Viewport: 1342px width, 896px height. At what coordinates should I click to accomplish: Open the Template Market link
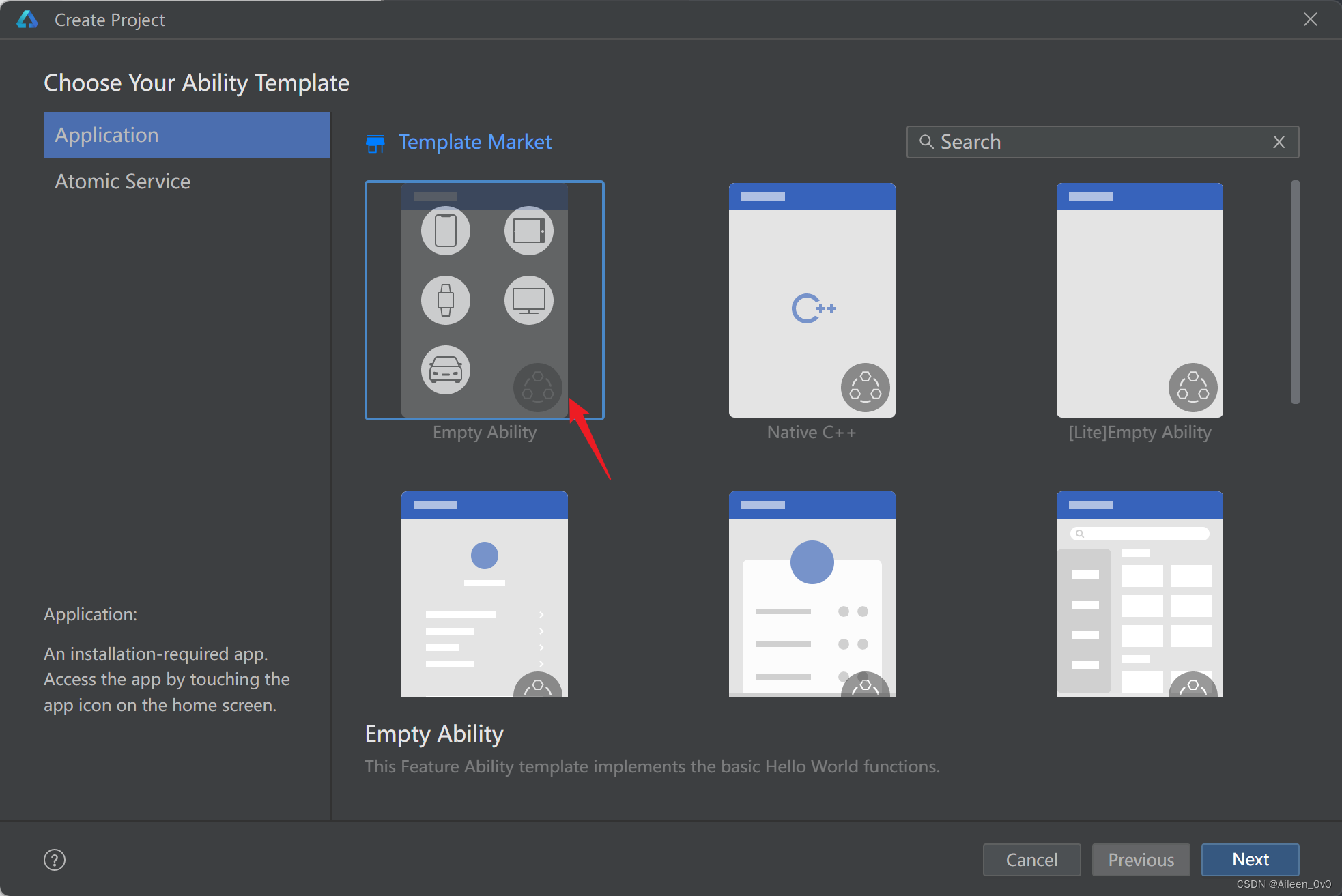pos(475,142)
